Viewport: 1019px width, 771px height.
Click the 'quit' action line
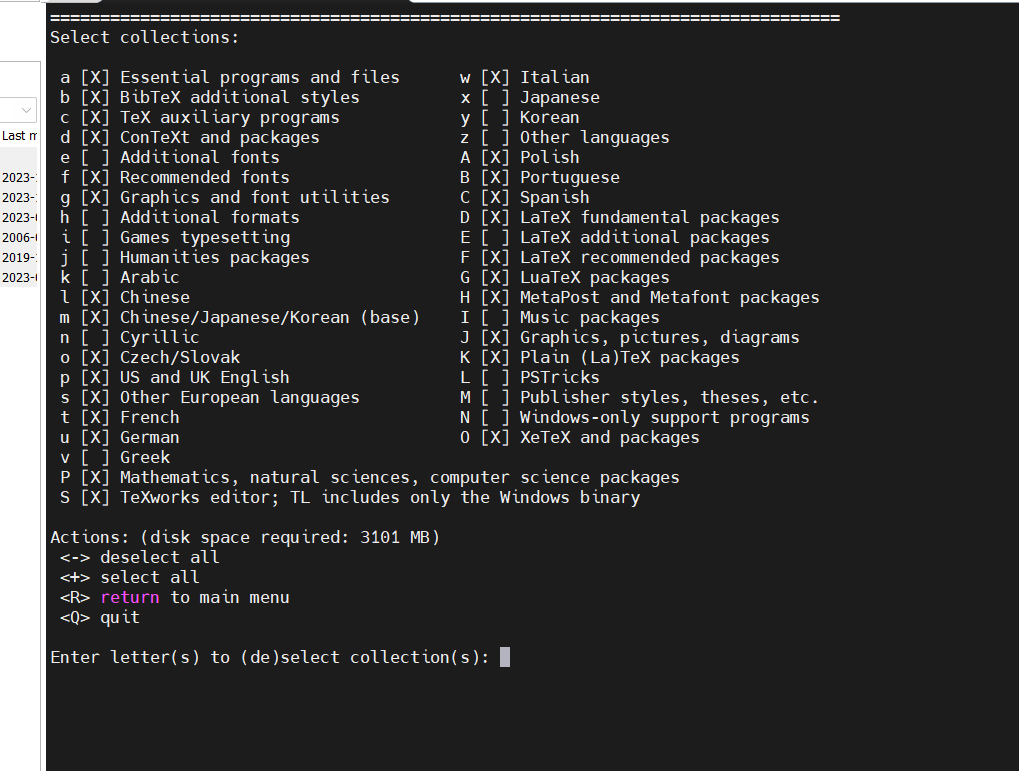[x=100, y=618]
